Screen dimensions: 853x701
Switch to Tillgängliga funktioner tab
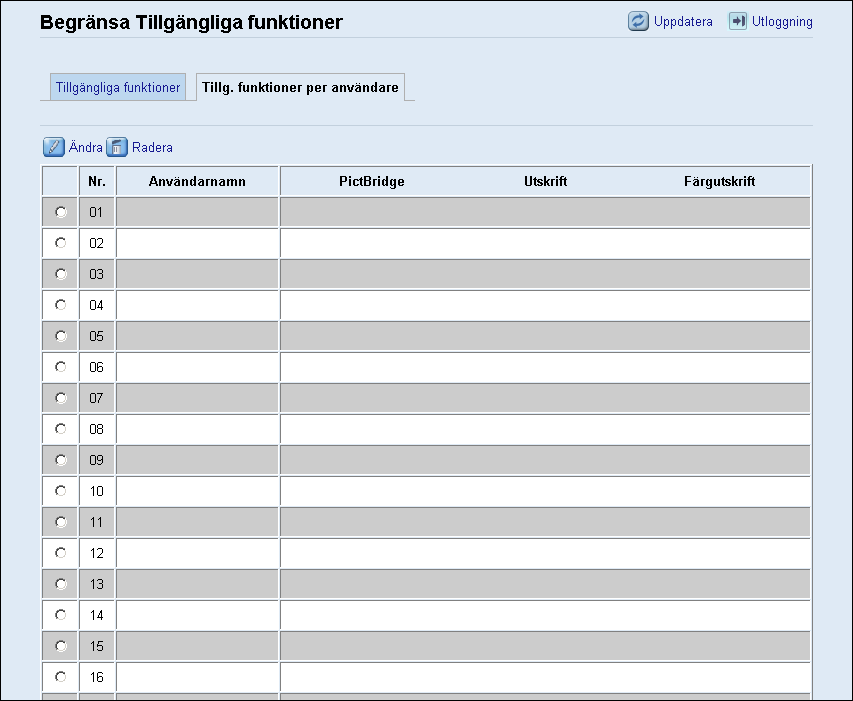tap(118, 87)
